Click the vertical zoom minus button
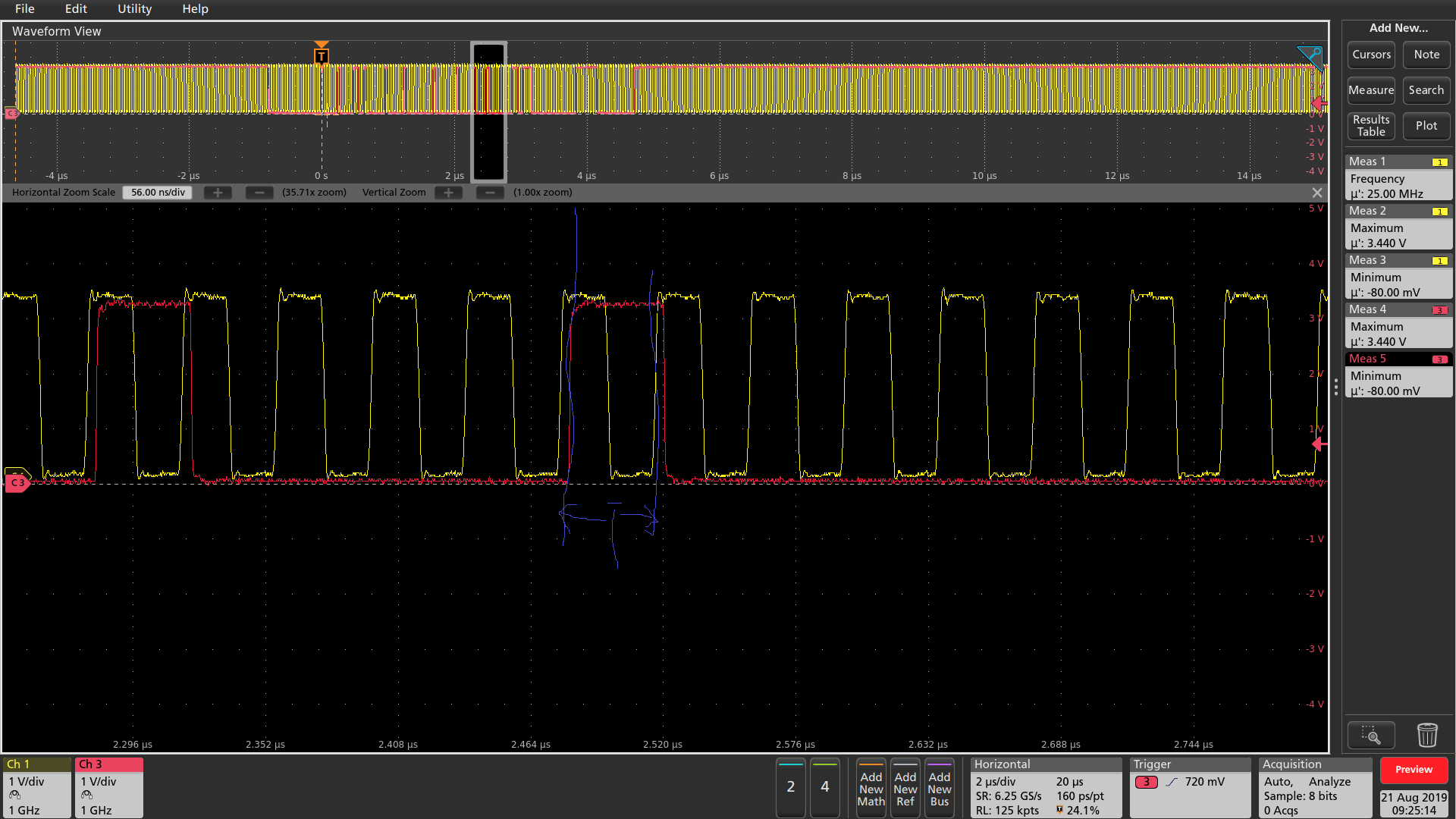Screen dimensions: 1456x819 (490, 193)
